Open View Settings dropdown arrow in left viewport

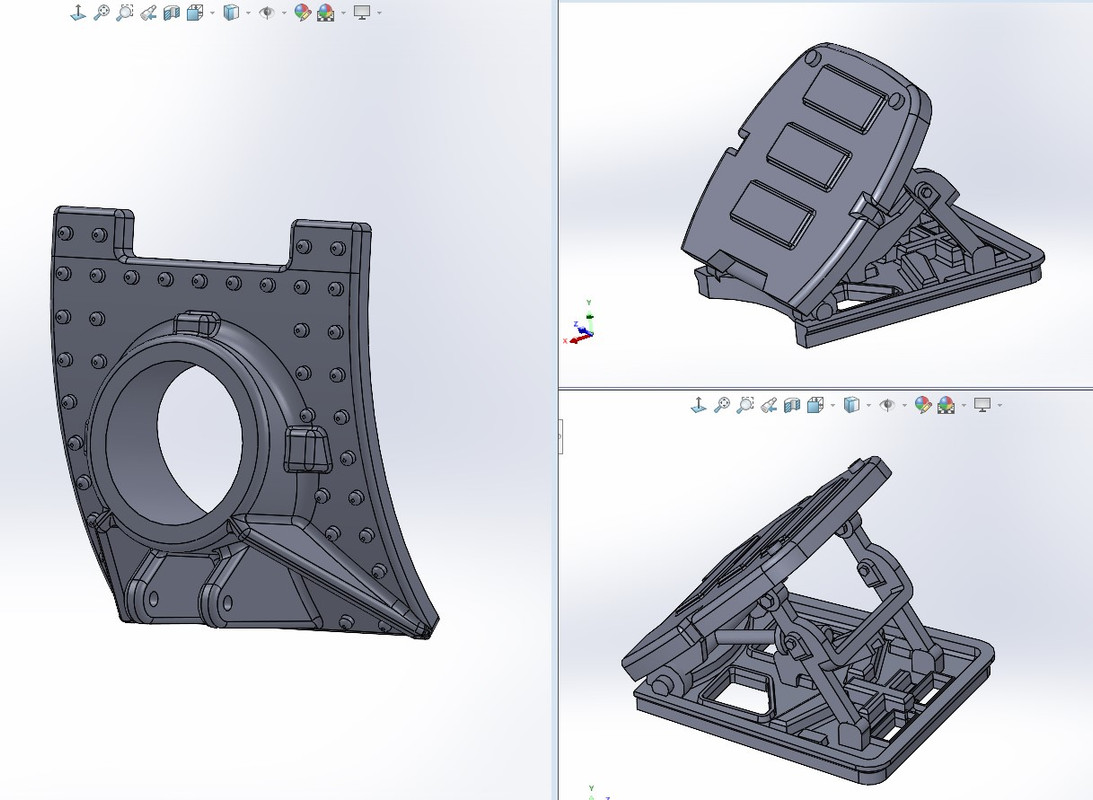[x=379, y=13]
